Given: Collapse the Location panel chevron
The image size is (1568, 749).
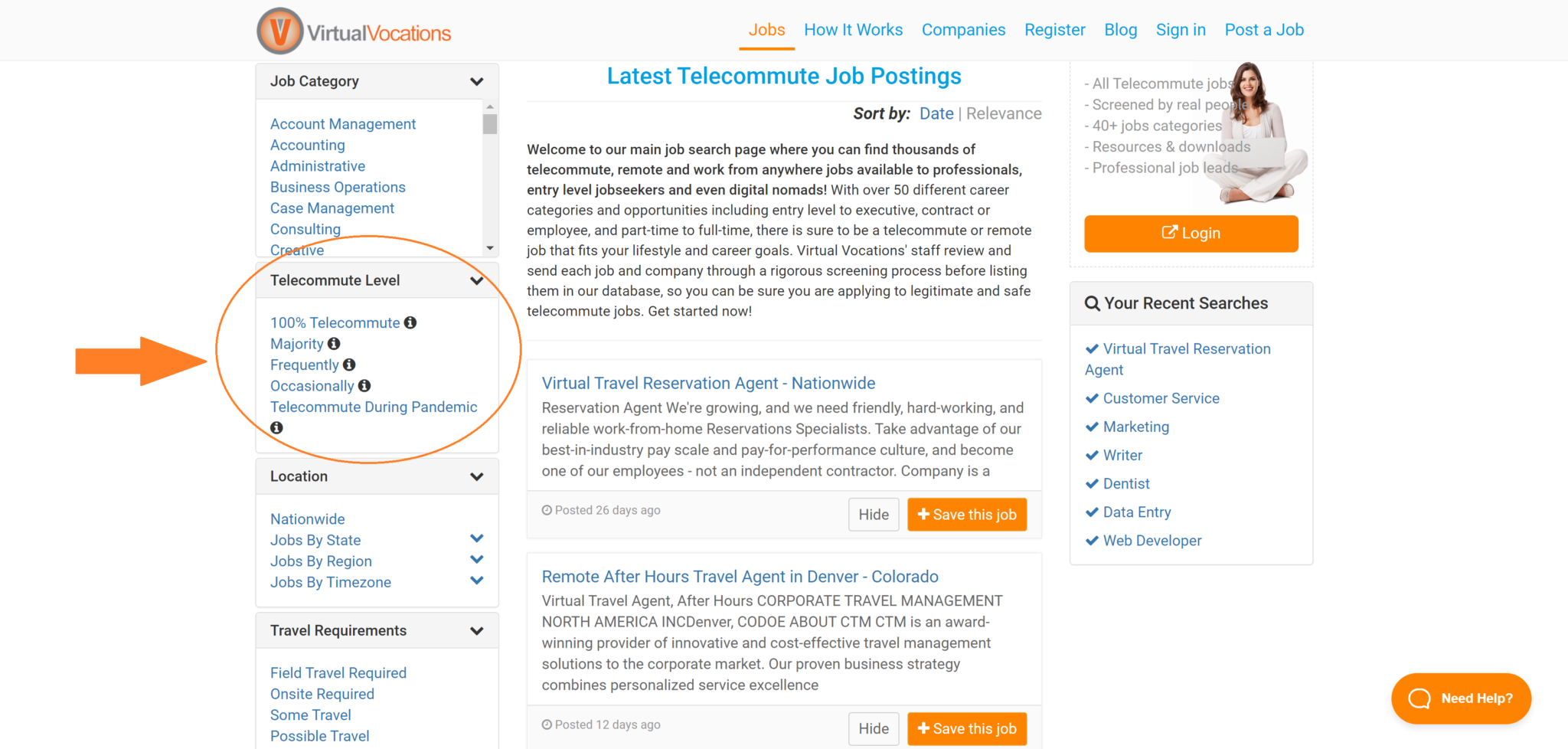Looking at the screenshot, I should point(477,476).
